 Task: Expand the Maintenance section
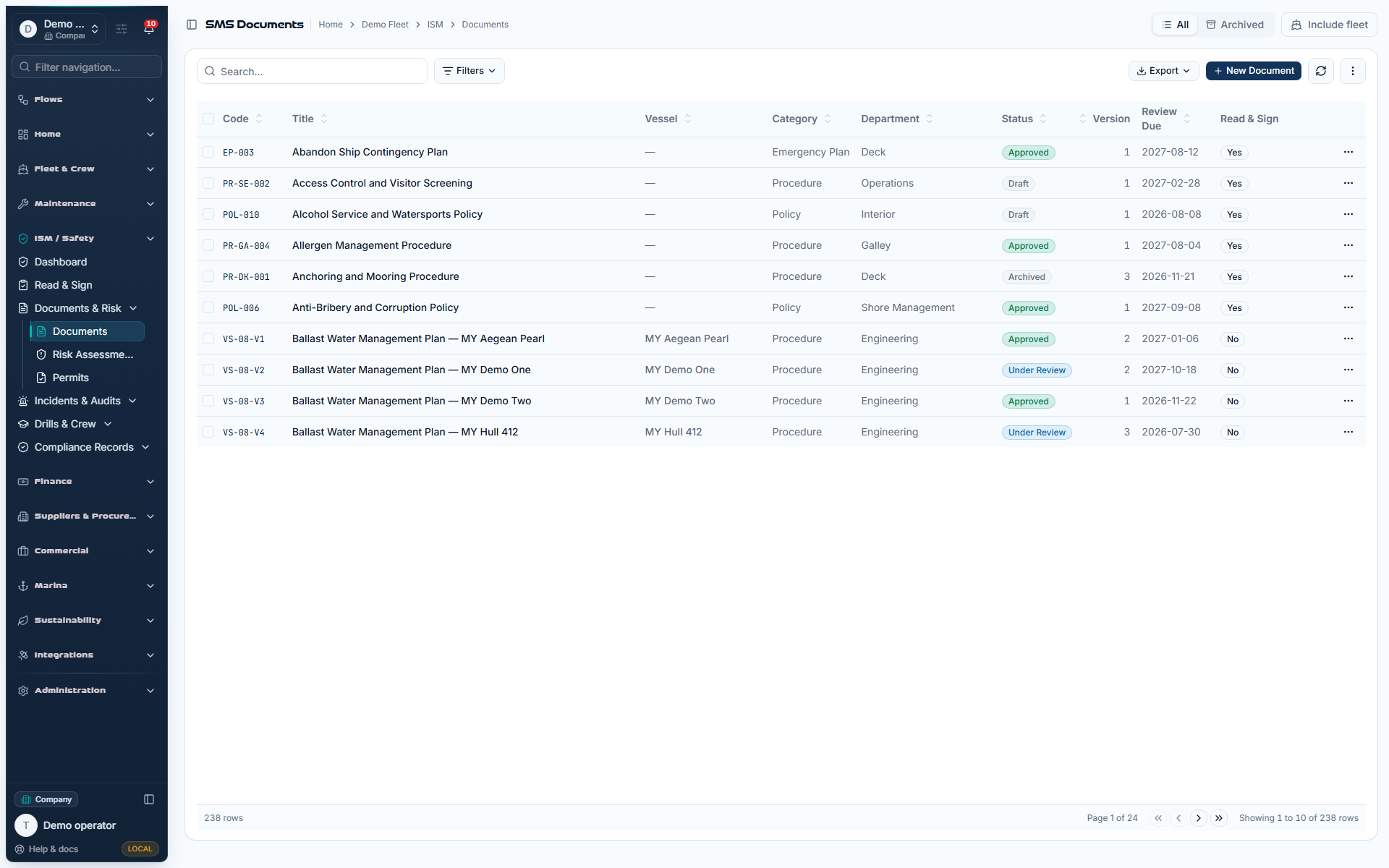click(87, 204)
